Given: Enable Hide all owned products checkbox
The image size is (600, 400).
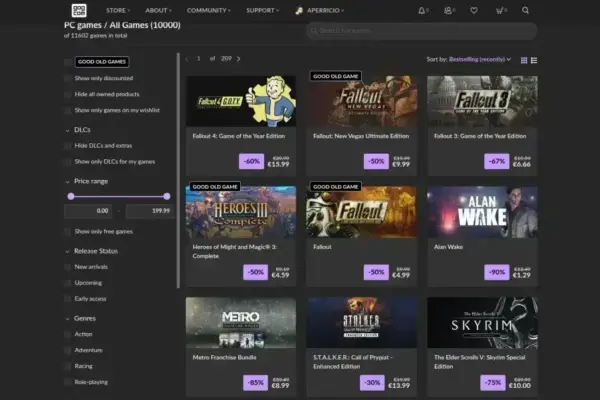Looking at the screenshot, I should [68, 95].
